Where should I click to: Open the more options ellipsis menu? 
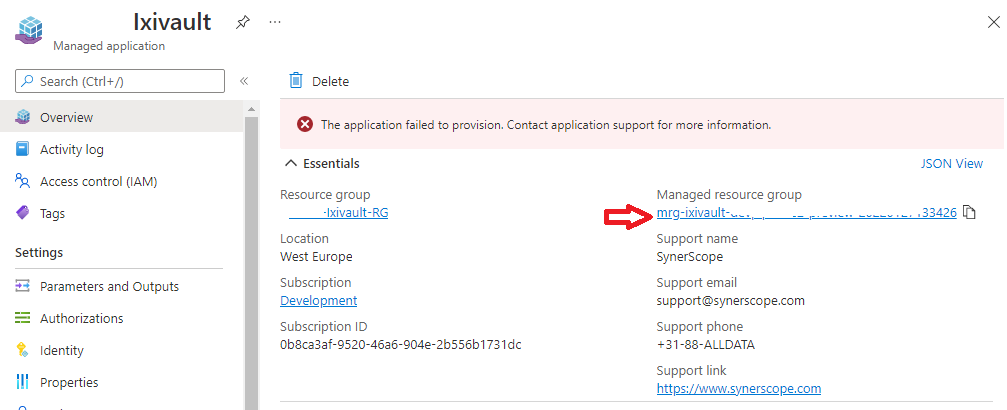275,22
